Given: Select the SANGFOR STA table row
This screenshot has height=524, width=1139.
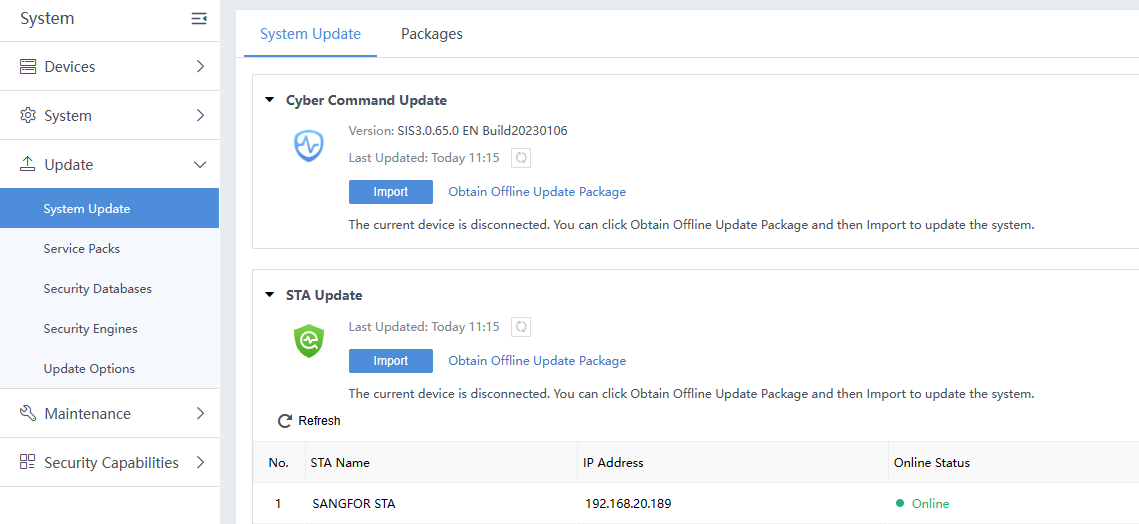Looking at the screenshot, I should pos(354,504).
